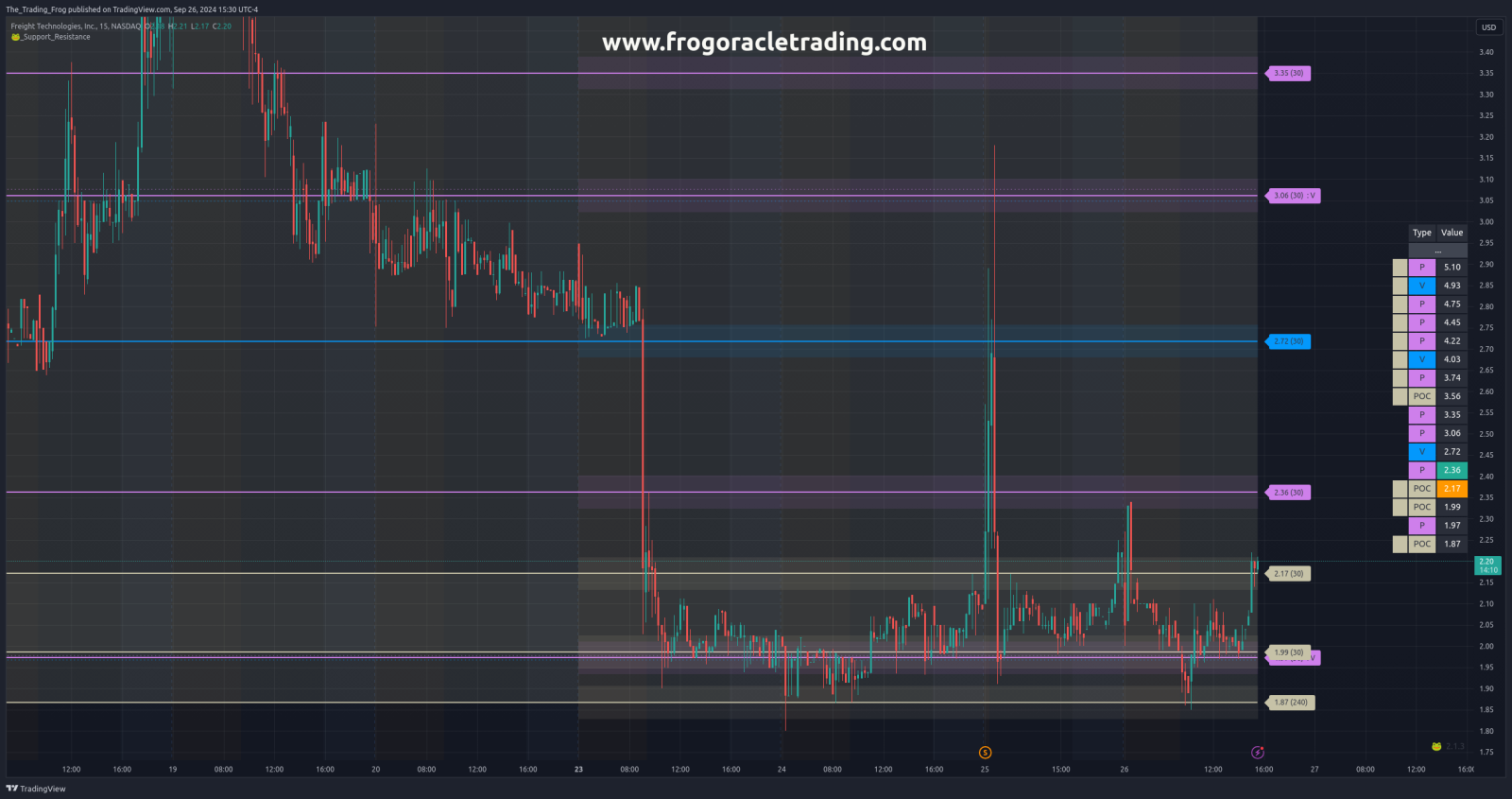Screen dimensions: 1512x799
Task: Click the current price label 2.20
Action: [1487, 565]
